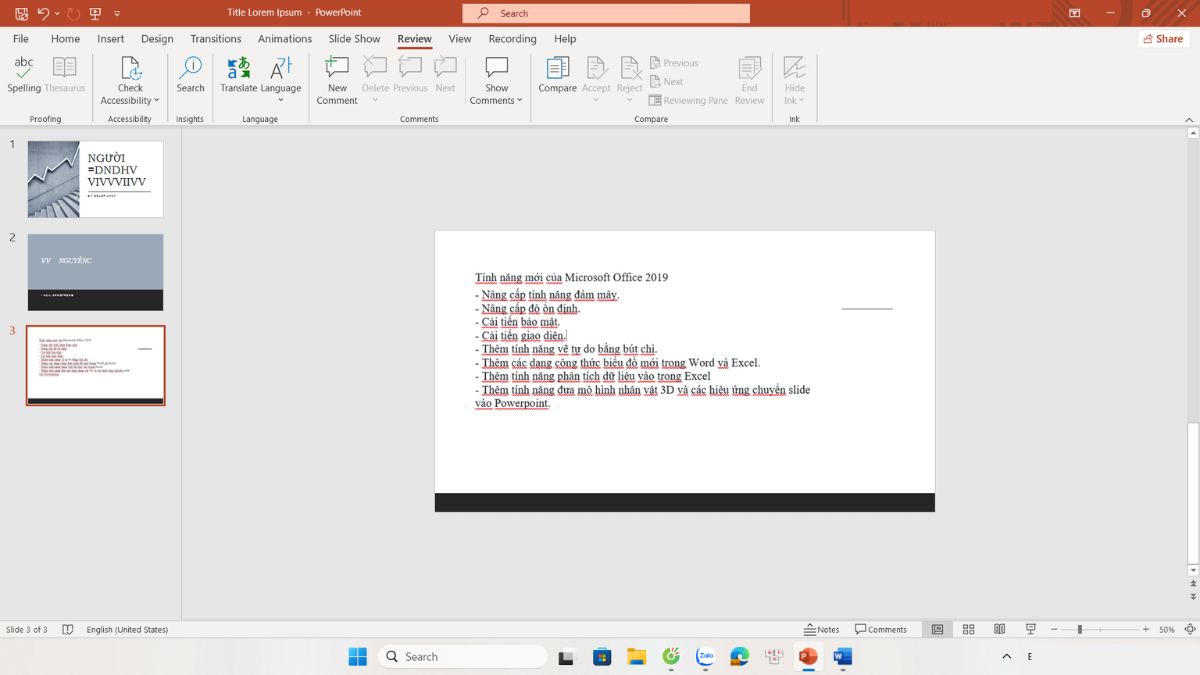Click English (United States) language indicator
1200x675 pixels.
[x=127, y=629]
